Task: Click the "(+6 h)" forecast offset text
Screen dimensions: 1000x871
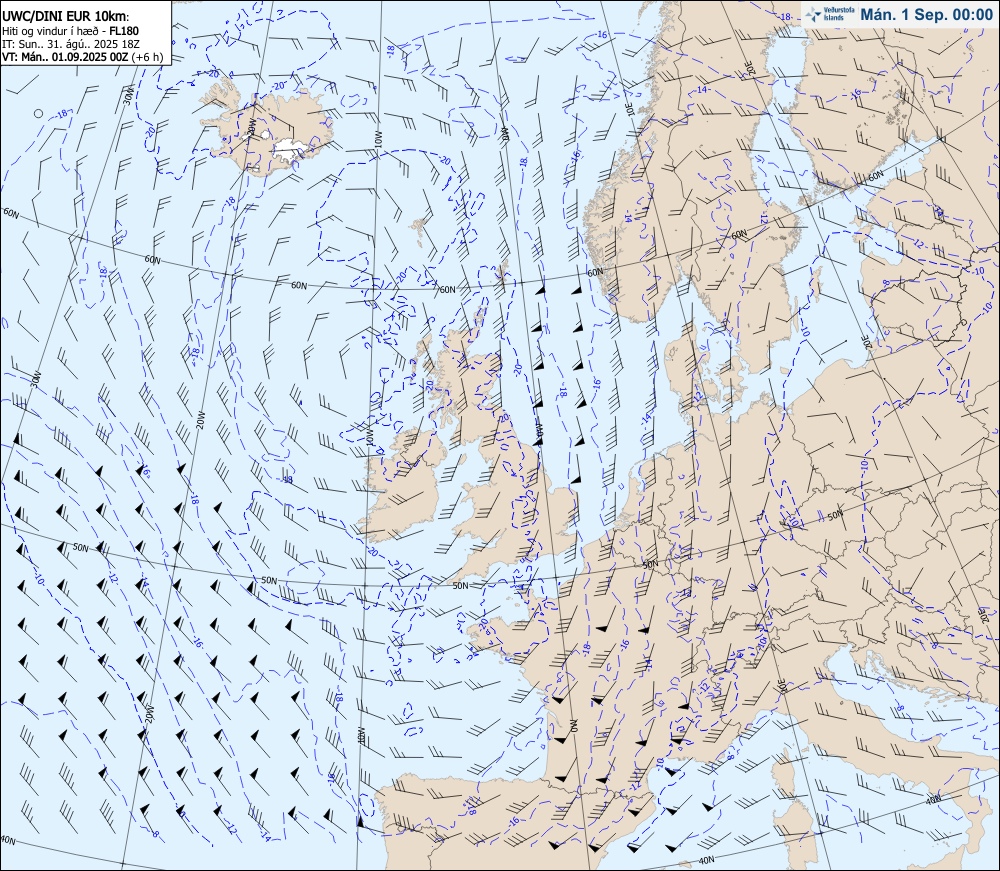Action: pos(147,57)
